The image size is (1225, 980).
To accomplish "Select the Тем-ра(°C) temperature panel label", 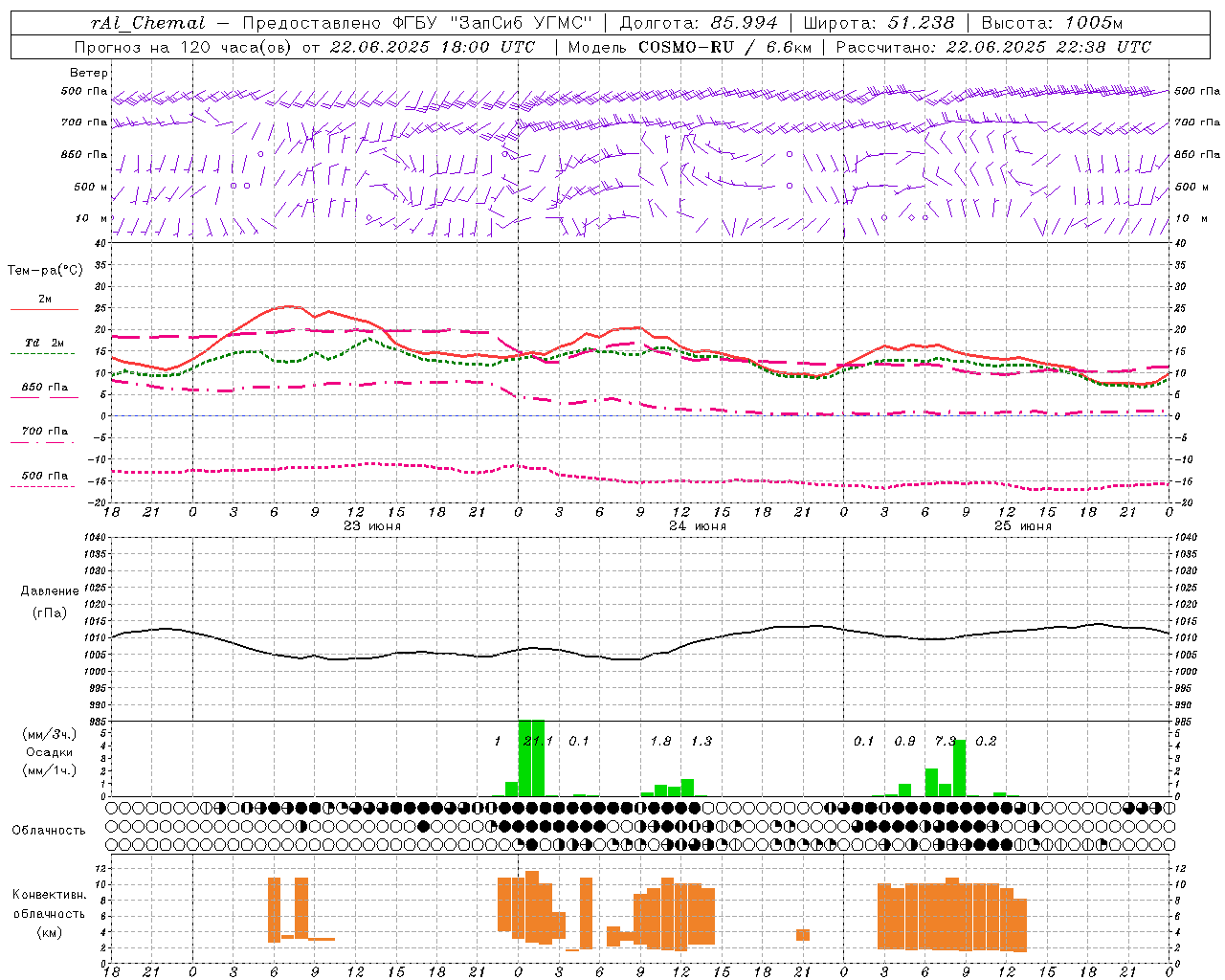I will click(45, 271).
